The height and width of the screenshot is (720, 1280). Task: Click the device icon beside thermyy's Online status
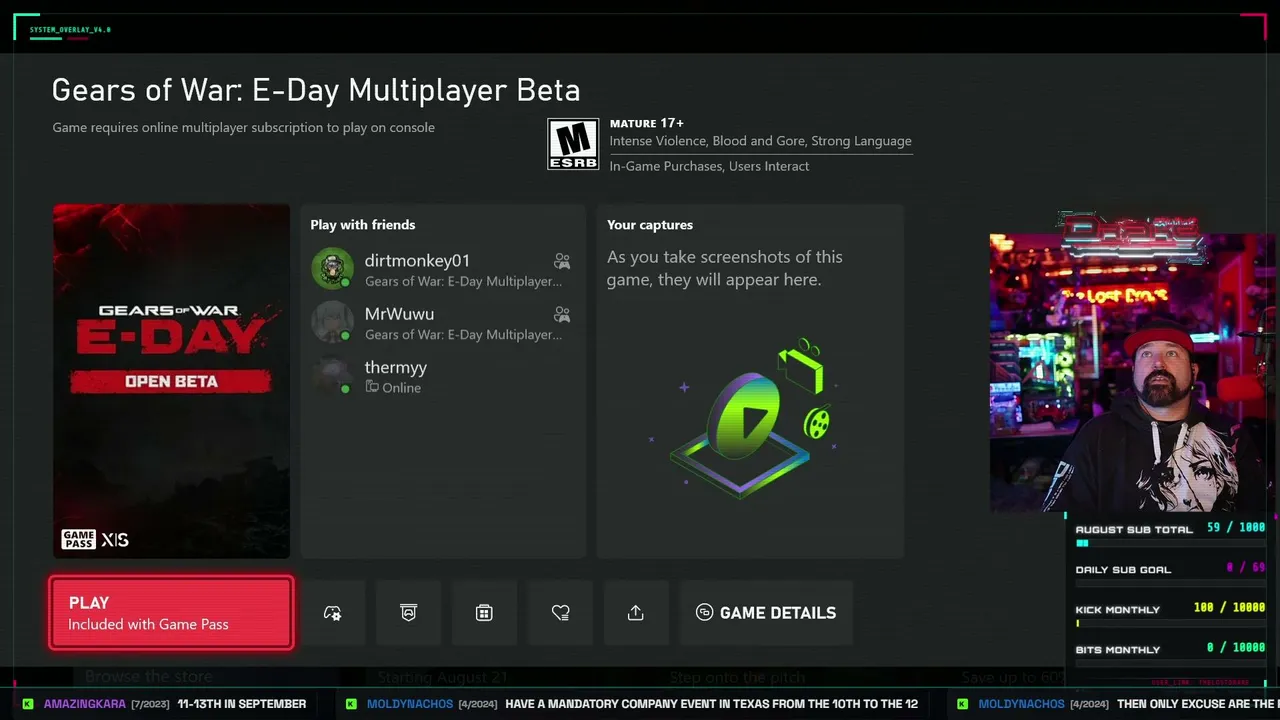point(371,387)
